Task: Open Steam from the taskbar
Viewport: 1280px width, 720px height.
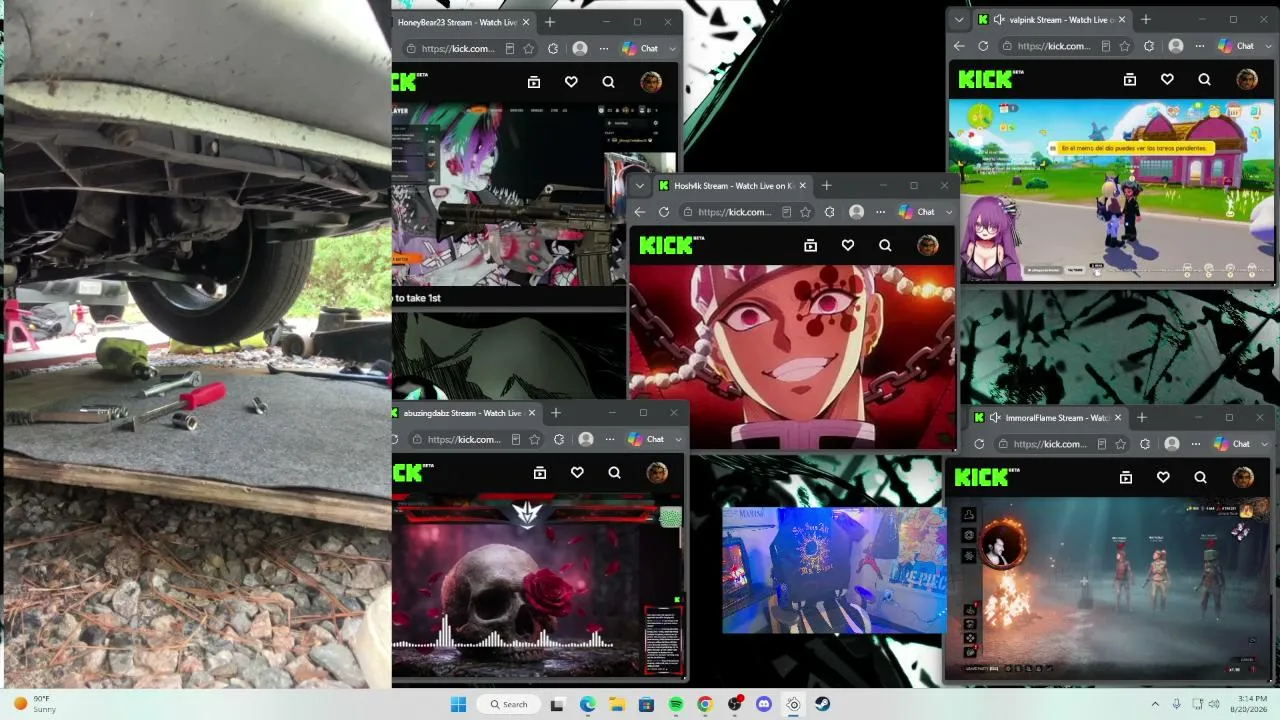Action: 823,704
